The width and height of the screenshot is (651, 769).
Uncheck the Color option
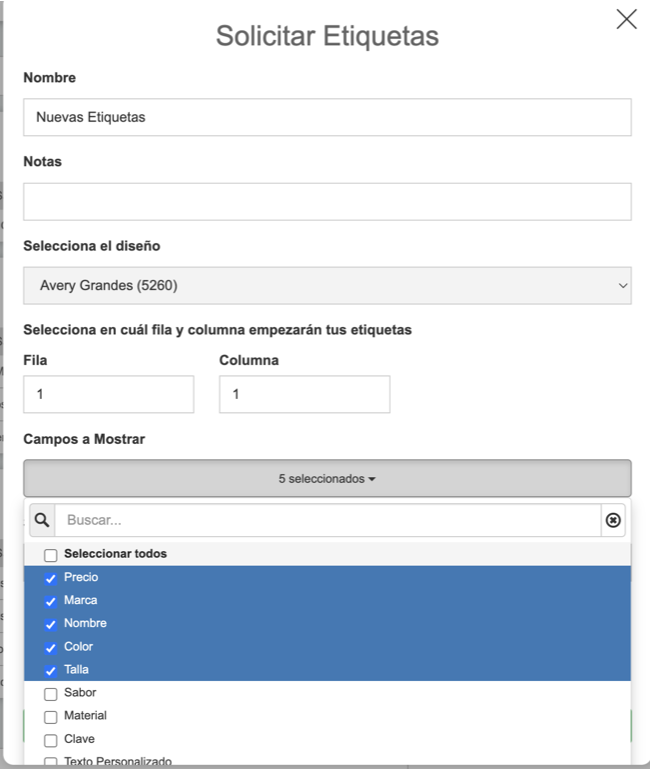[51, 648]
